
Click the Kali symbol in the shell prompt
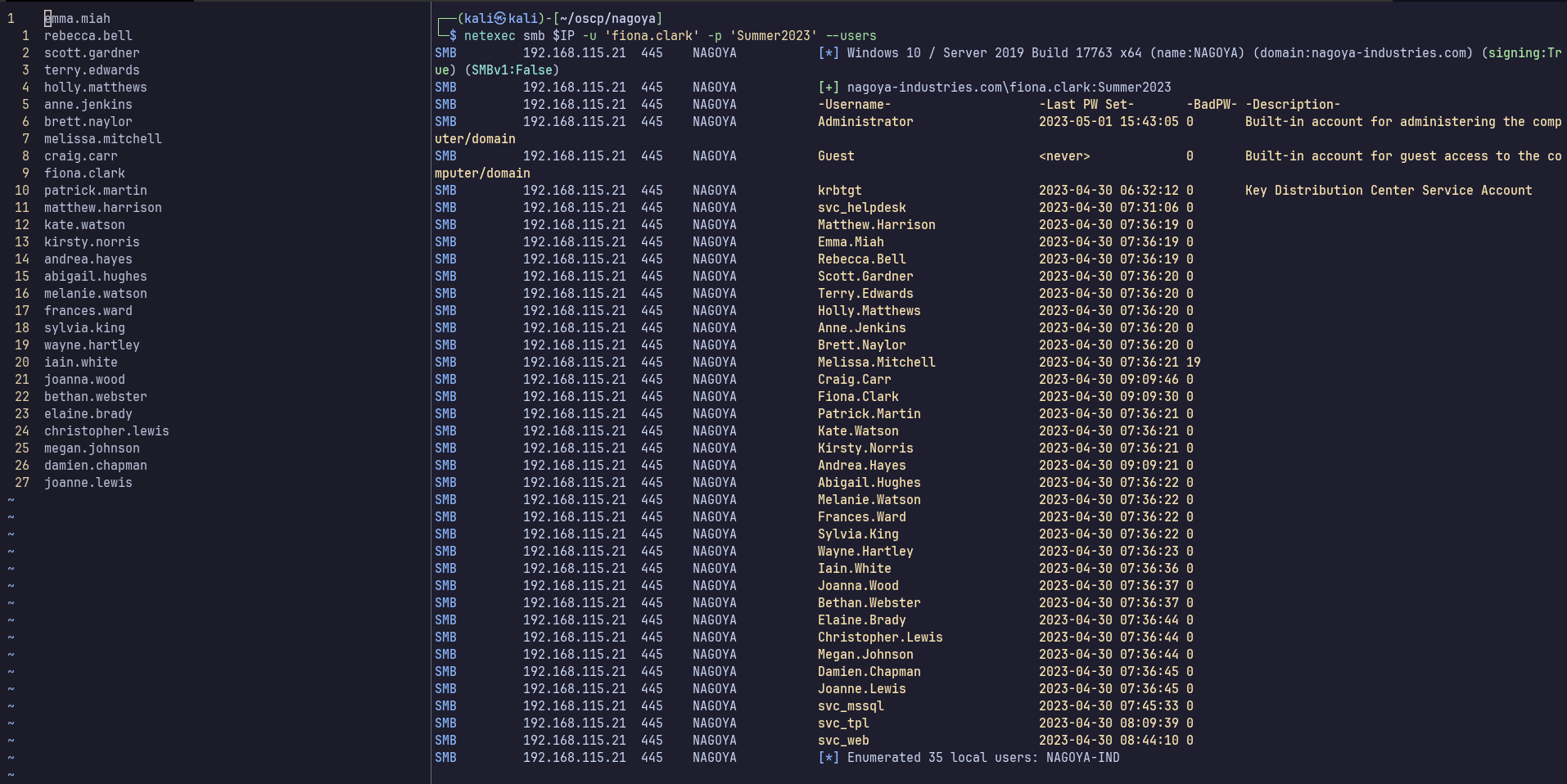tap(500, 18)
